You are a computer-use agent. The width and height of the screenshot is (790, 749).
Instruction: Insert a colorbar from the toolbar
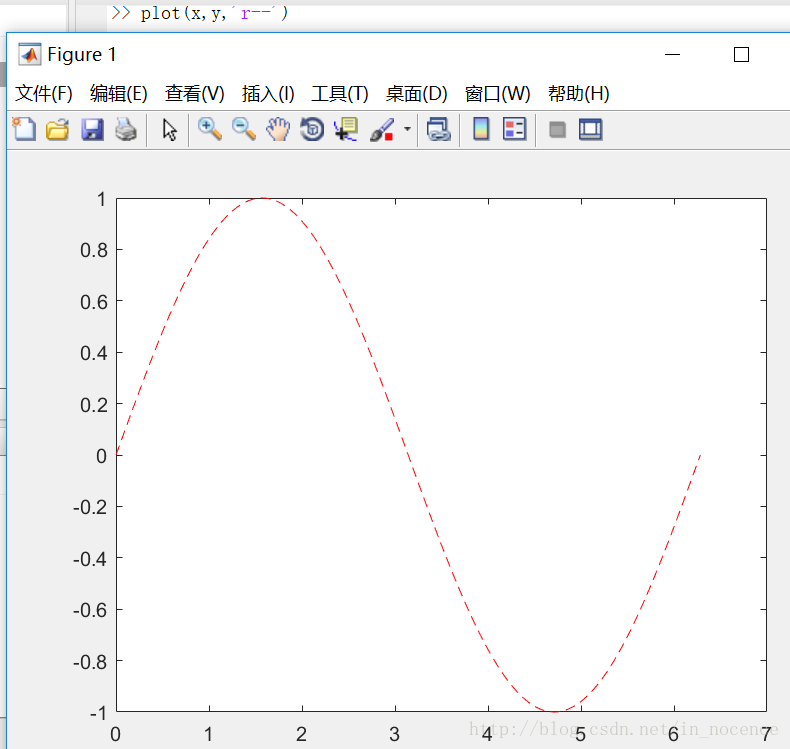click(x=481, y=129)
